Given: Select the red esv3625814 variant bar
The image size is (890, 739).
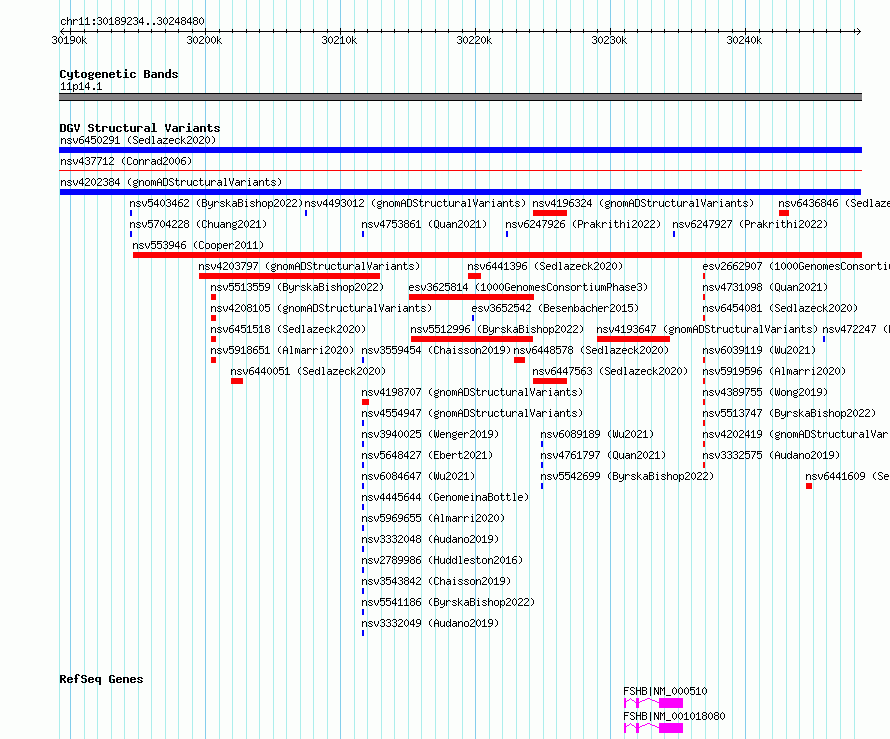Looking at the screenshot, I should click(x=471, y=297).
